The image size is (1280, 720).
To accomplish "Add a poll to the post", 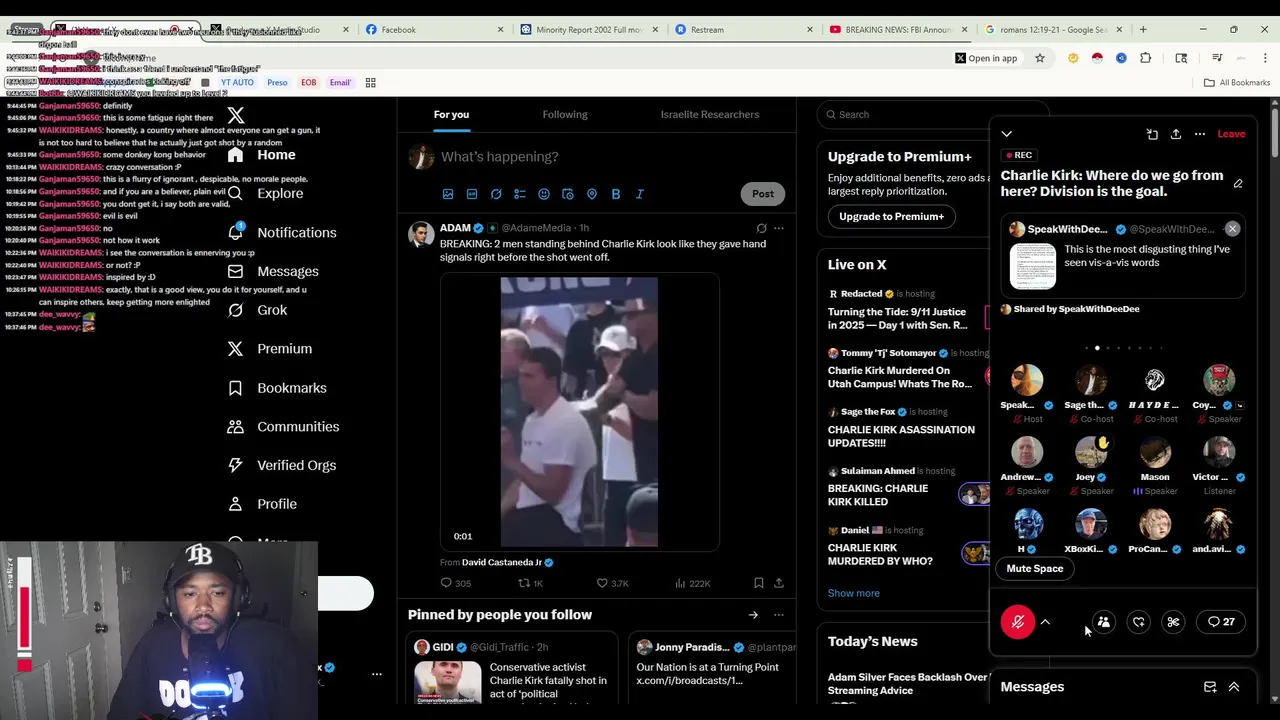I will coord(520,194).
